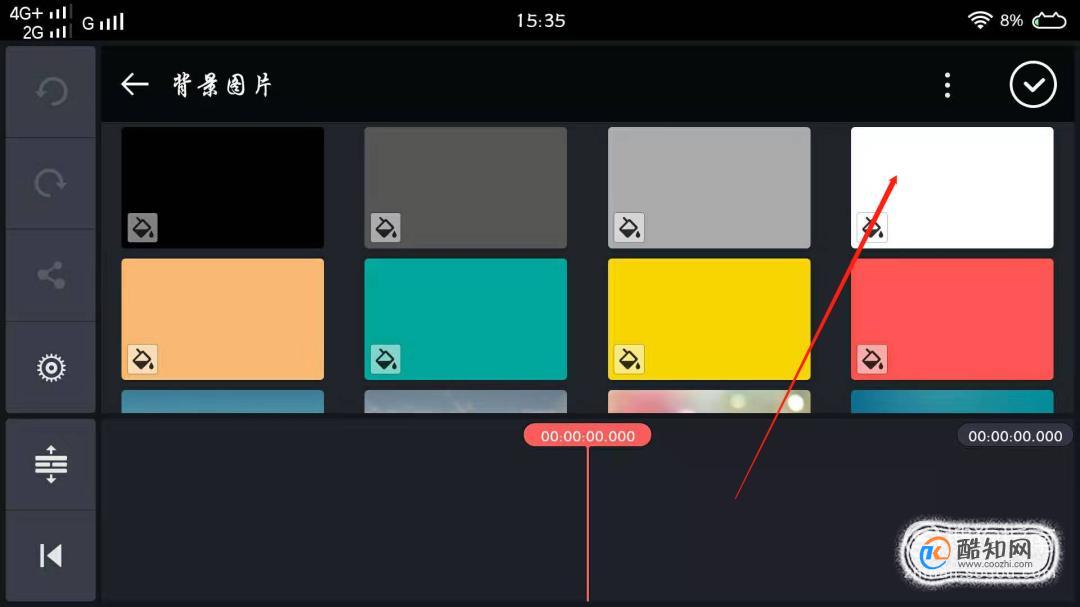This screenshot has height=607, width=1080.
Task: Open the share icon in the sidebar
Action: coord(51,275)
